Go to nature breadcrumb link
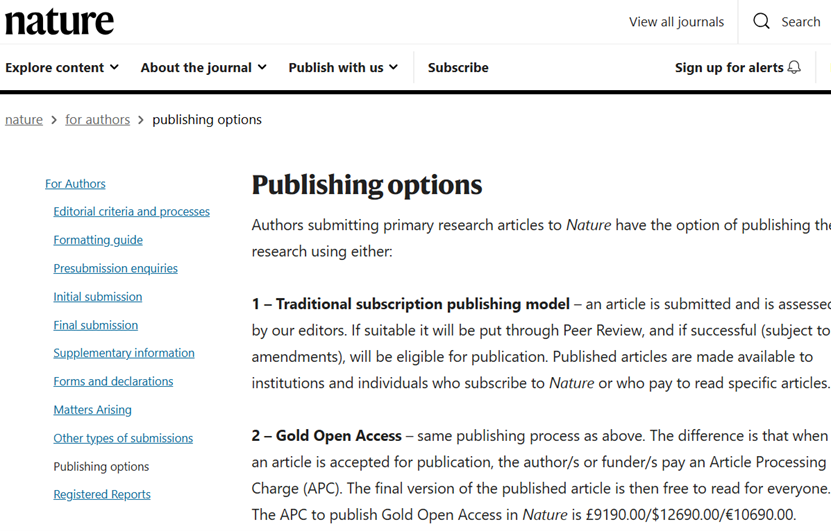 (24, 119)
